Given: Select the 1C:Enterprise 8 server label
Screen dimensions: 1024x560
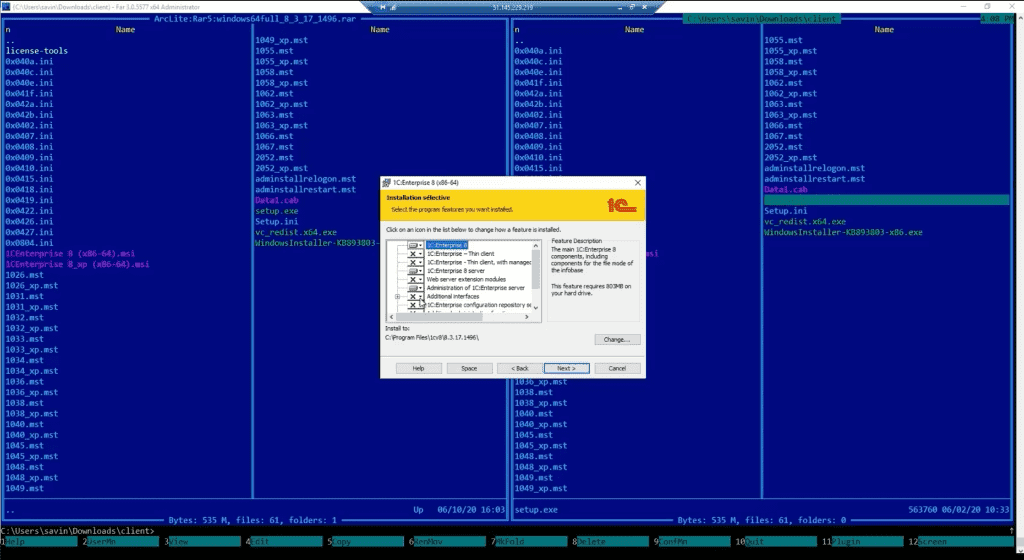Looking at the screenshot, I should [455, 271].
